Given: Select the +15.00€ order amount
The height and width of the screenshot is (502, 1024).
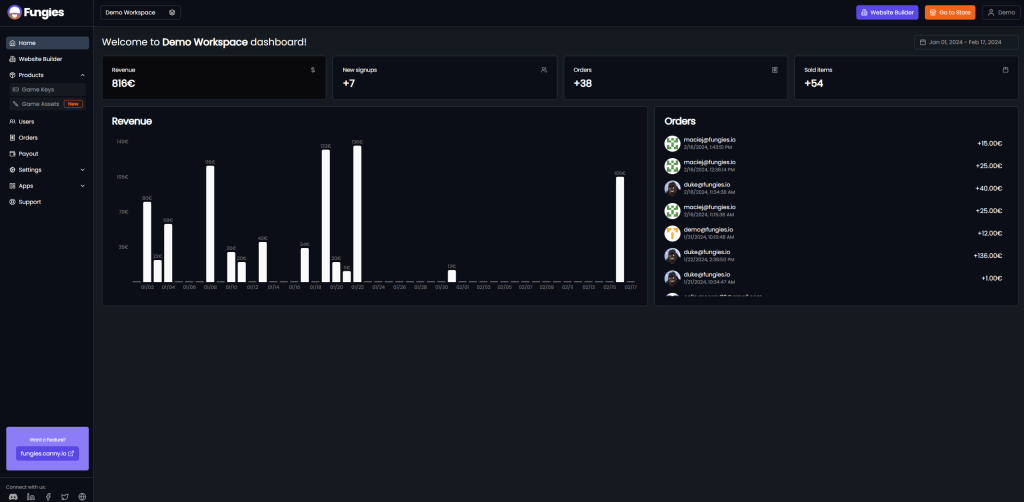Looking at the screenshot, I should click(989, 144).
